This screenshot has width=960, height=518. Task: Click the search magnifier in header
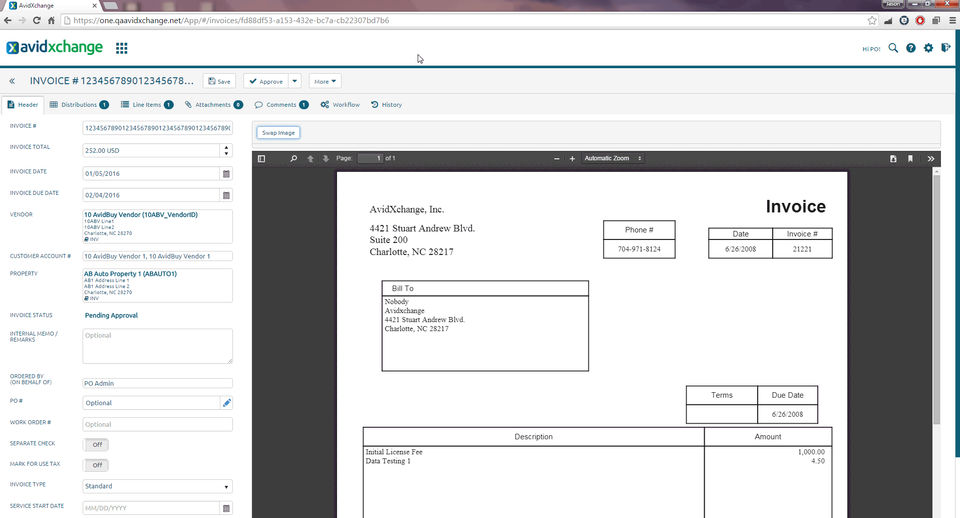(893, 48)
